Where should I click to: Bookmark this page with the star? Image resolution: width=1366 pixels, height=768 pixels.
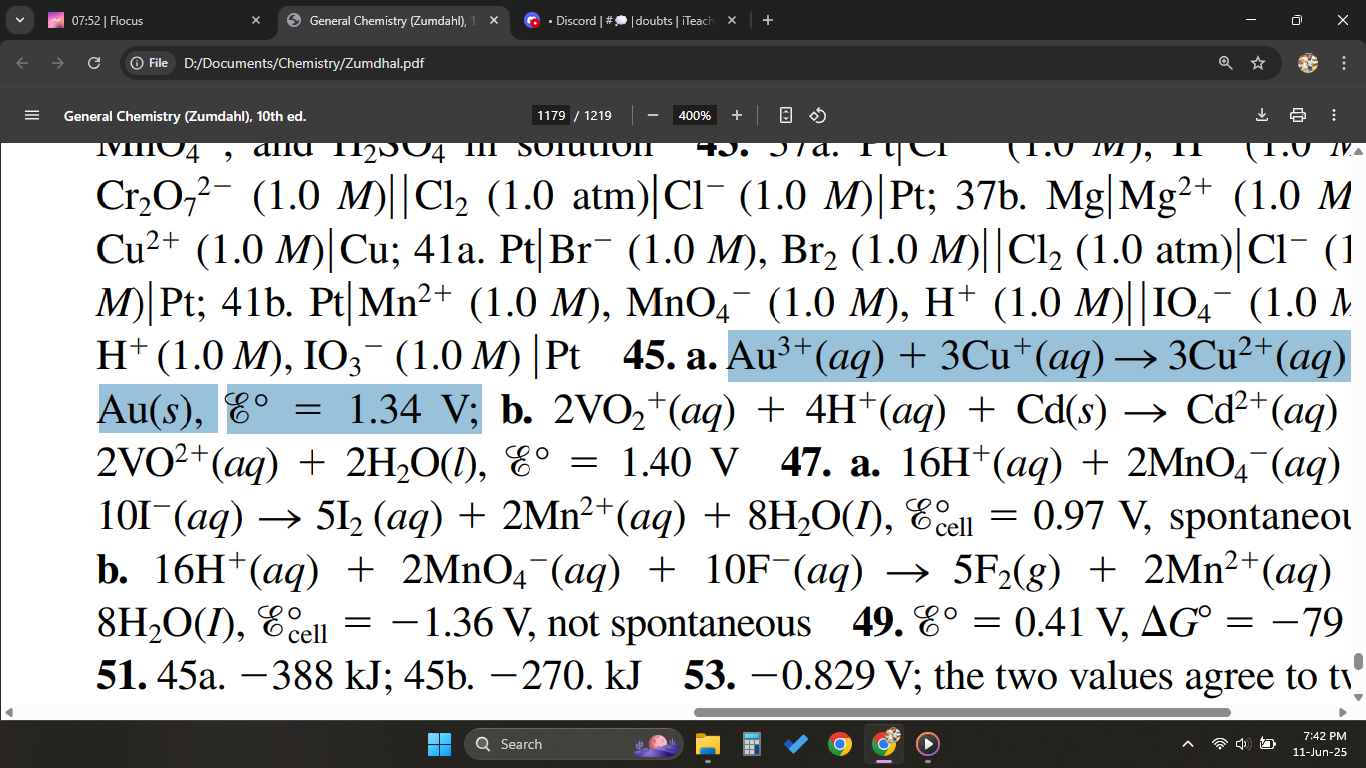[1258, 63]
